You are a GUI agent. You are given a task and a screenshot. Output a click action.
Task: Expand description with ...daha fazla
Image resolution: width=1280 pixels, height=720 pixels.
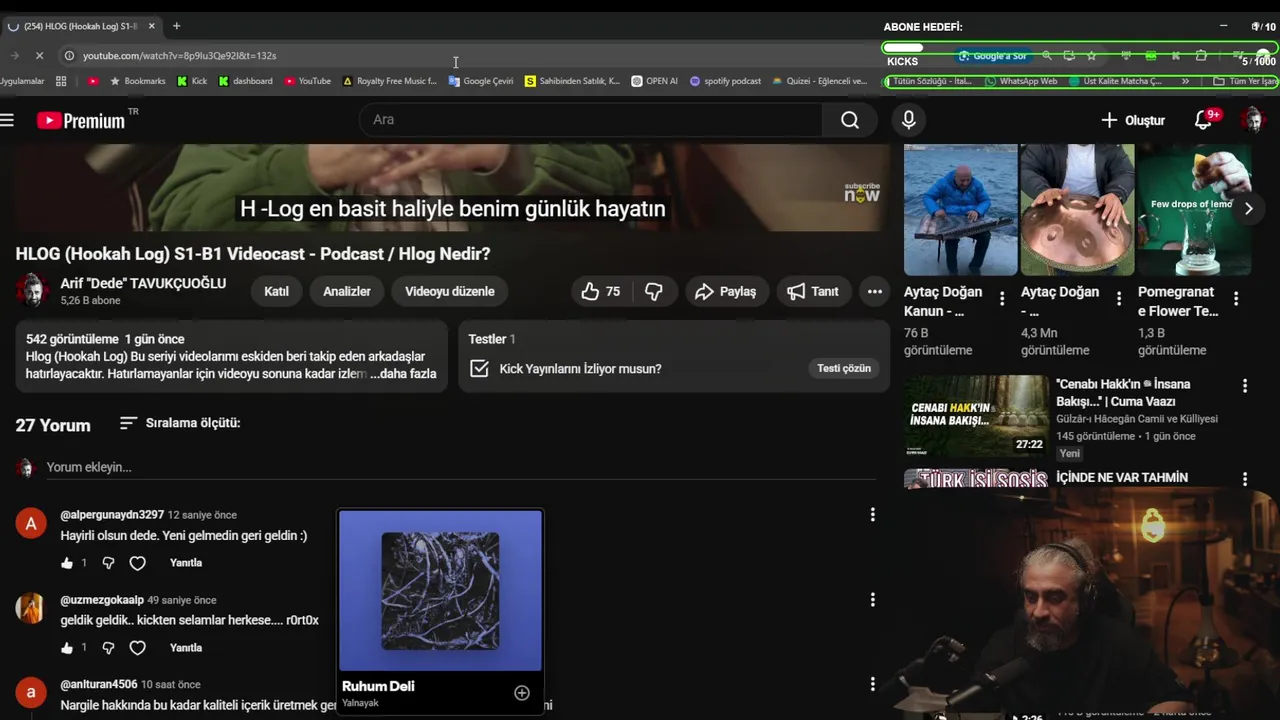pos(404,373)
